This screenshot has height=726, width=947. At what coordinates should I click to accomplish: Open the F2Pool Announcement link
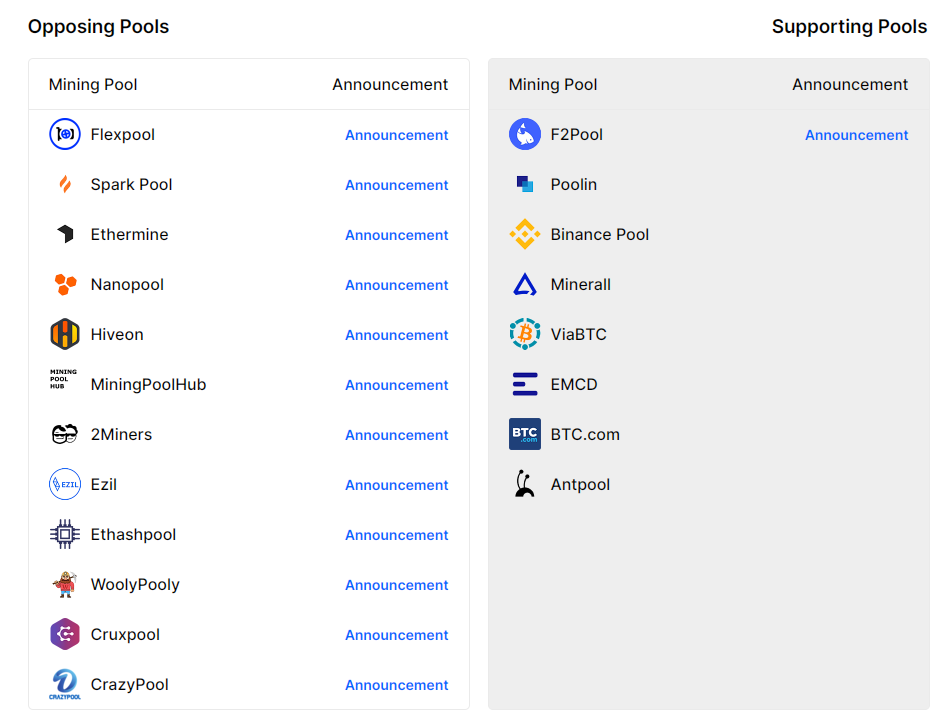coord(857,135)
